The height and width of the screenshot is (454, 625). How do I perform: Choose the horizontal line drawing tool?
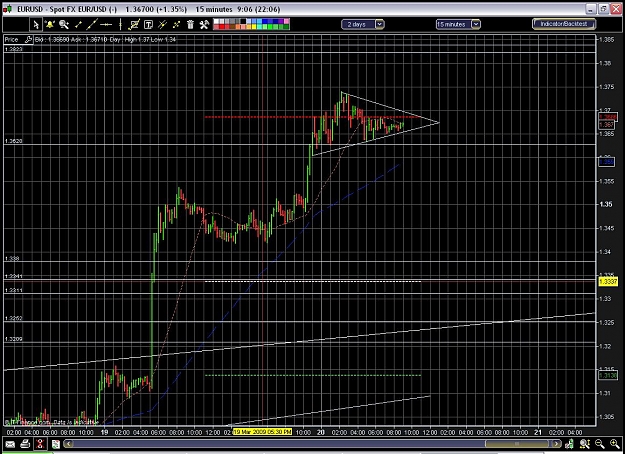106,25
